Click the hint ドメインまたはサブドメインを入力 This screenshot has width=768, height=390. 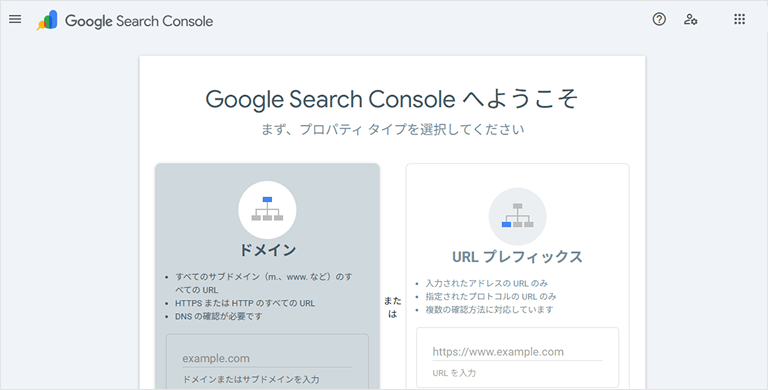click(251, 380)
